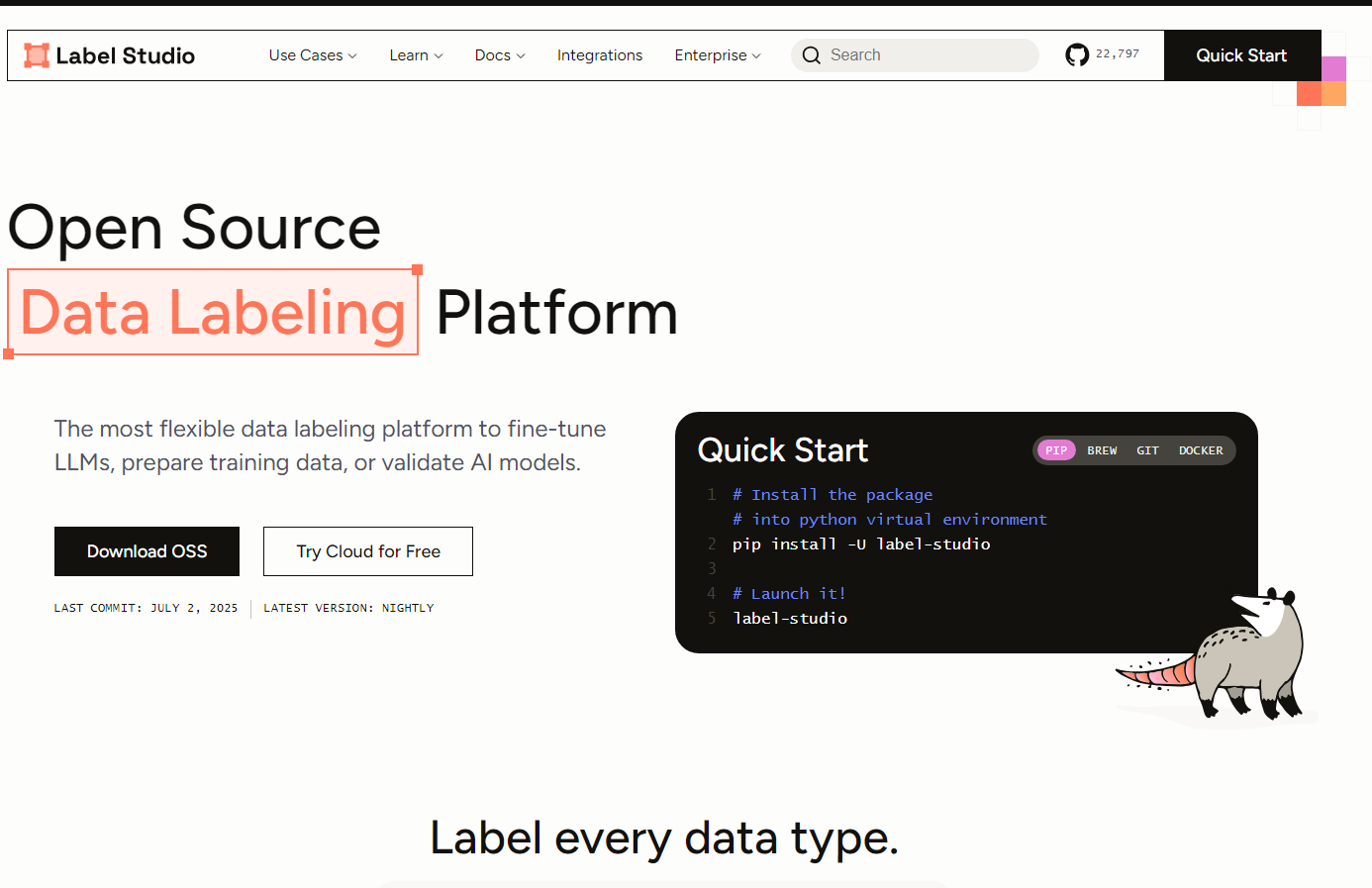Viewport: 1372px width, 888px height.
Task: Select the BREW install tab
Action: pos(1102,450)
